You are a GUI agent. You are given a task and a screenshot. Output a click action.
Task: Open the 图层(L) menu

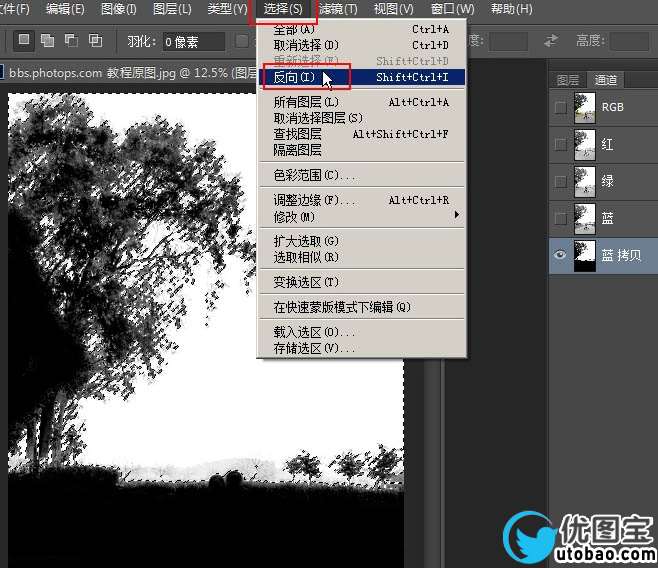coord(172,9)
